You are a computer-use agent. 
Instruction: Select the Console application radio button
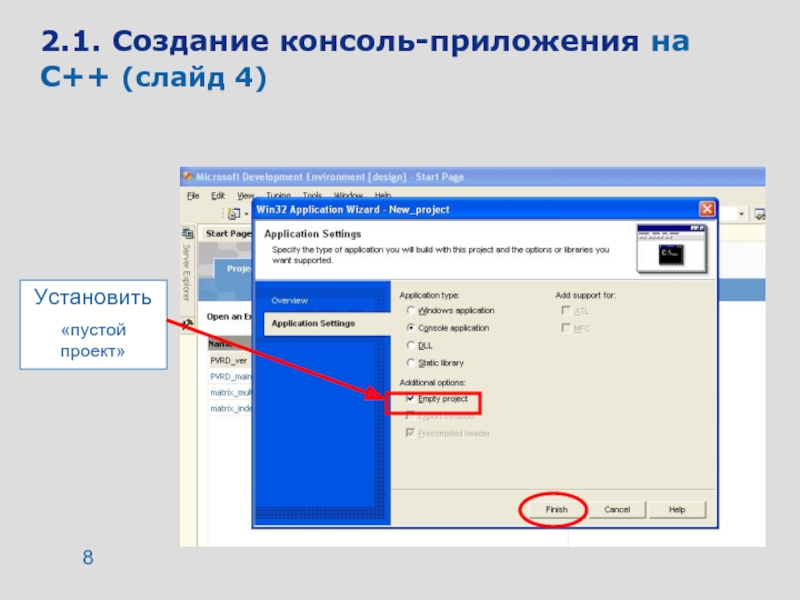point(411,328)
